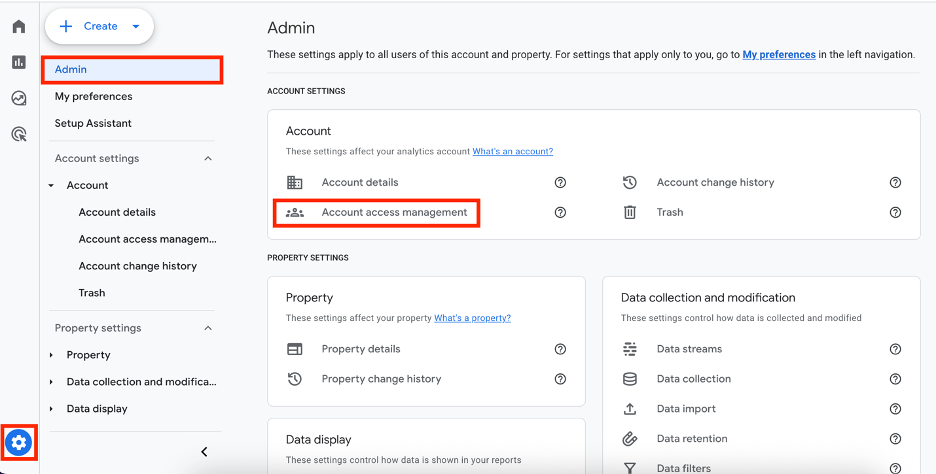Open My preferences in side navigation
Screen dimensions: 936x474
pos(94,96)
